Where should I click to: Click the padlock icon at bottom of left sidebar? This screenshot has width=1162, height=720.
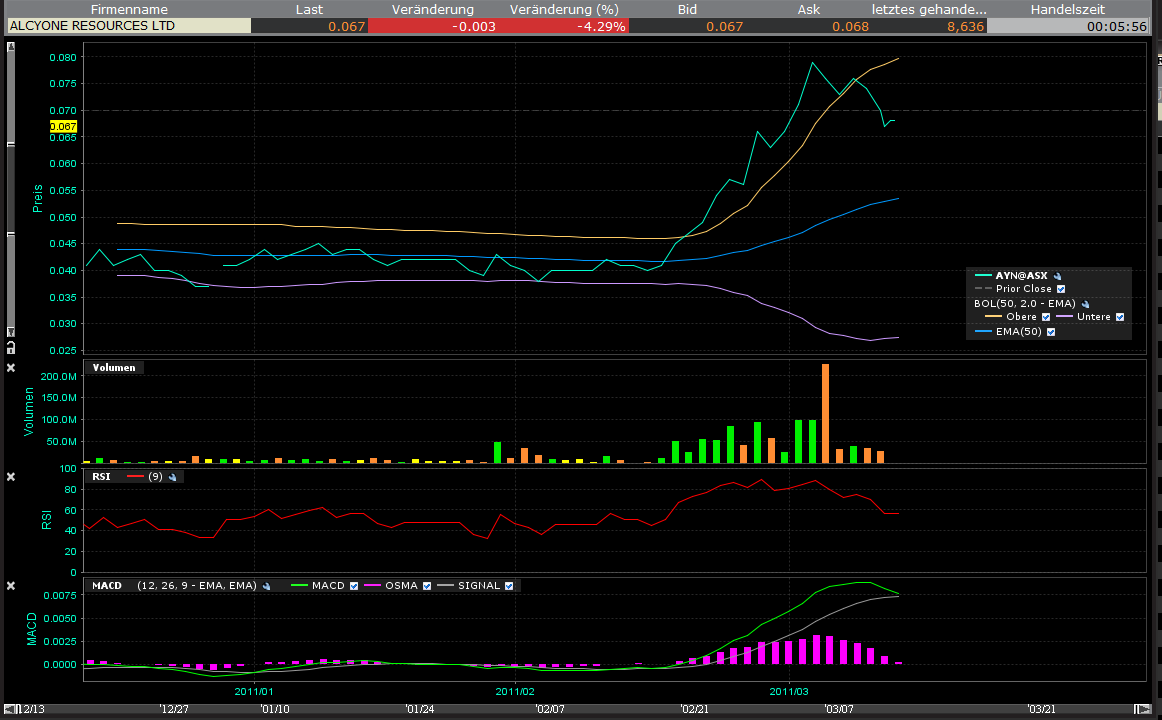coord(11,345)
